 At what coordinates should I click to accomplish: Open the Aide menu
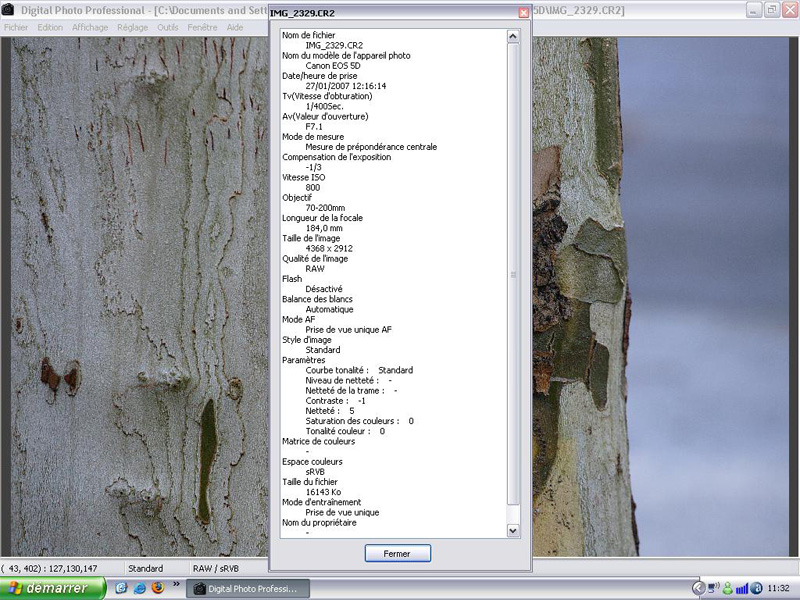pos(235,28)
